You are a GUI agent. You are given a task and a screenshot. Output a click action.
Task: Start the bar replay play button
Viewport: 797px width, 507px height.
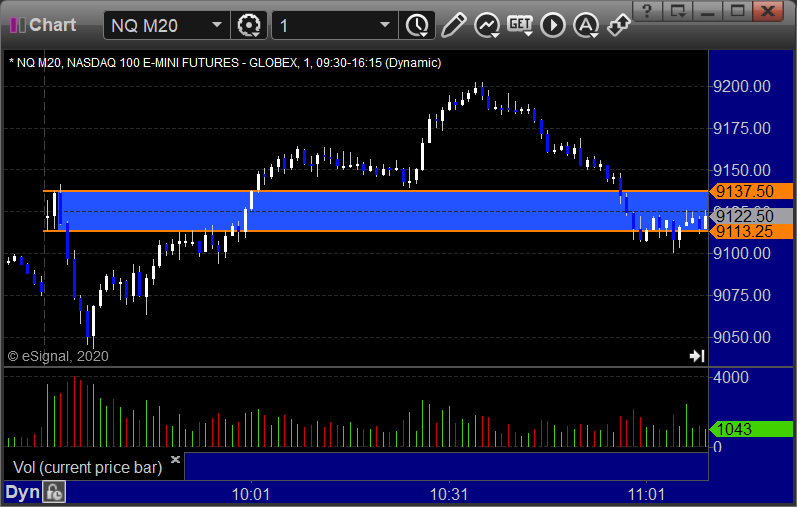click(x=553, y=25)
